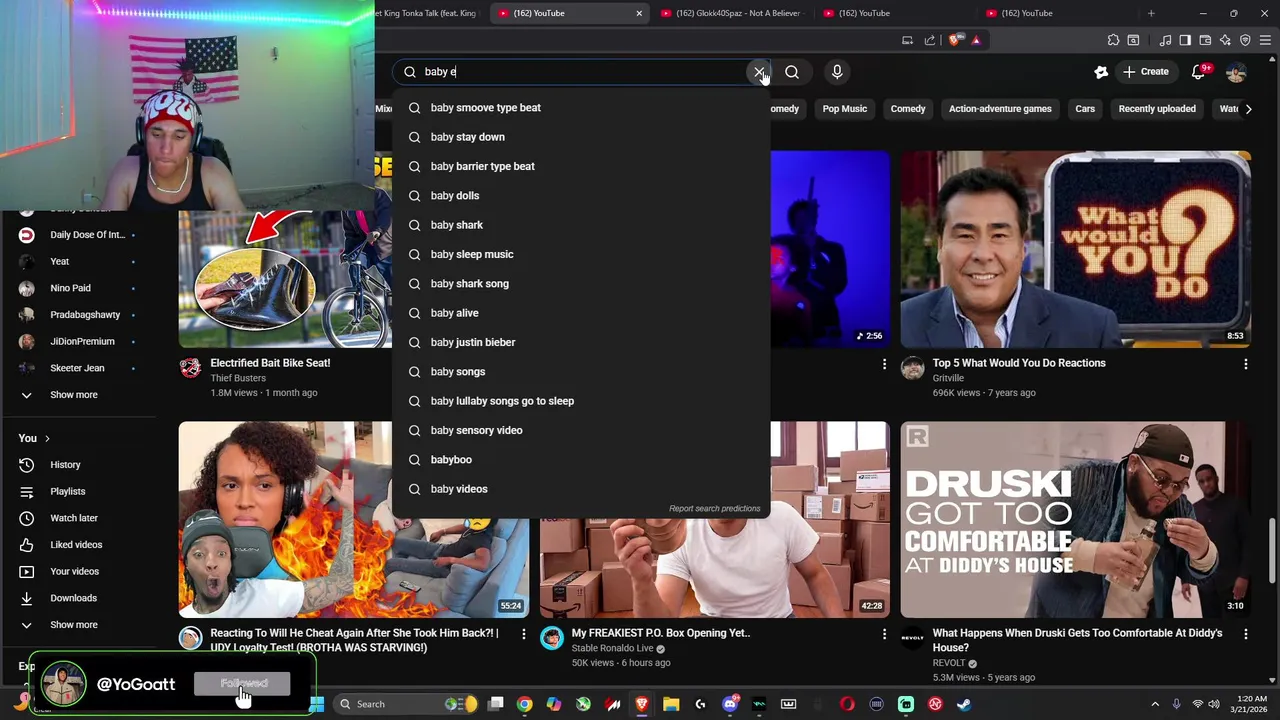Open Brave main hamburger menu

(x=1266, y=40)
